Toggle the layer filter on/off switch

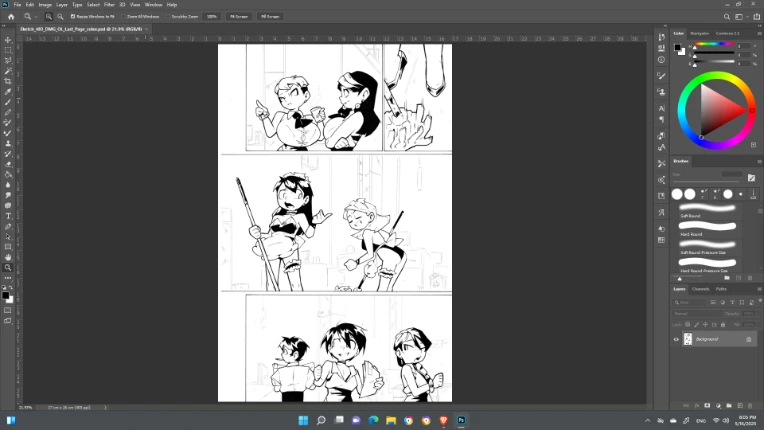(760, 301)
